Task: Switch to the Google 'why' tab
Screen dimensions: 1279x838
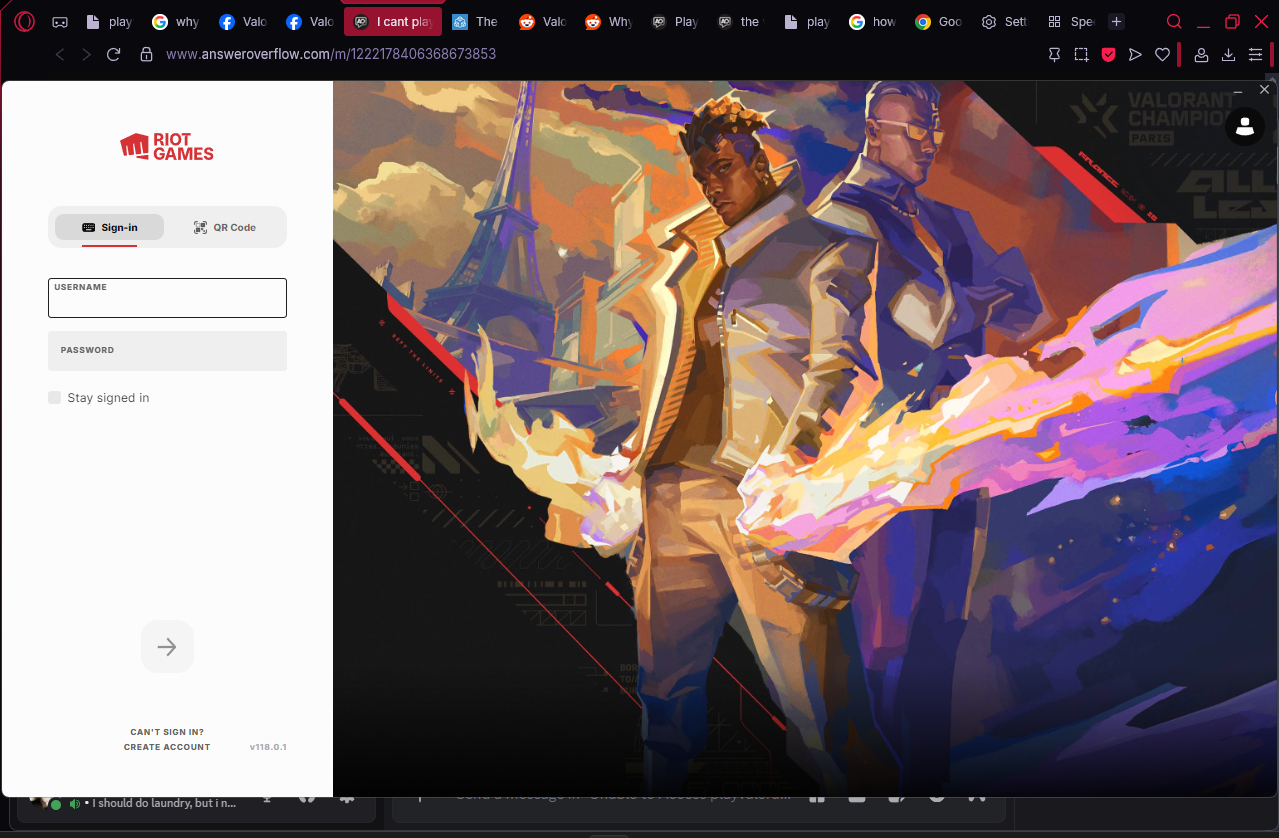Action: coord(175,22)
